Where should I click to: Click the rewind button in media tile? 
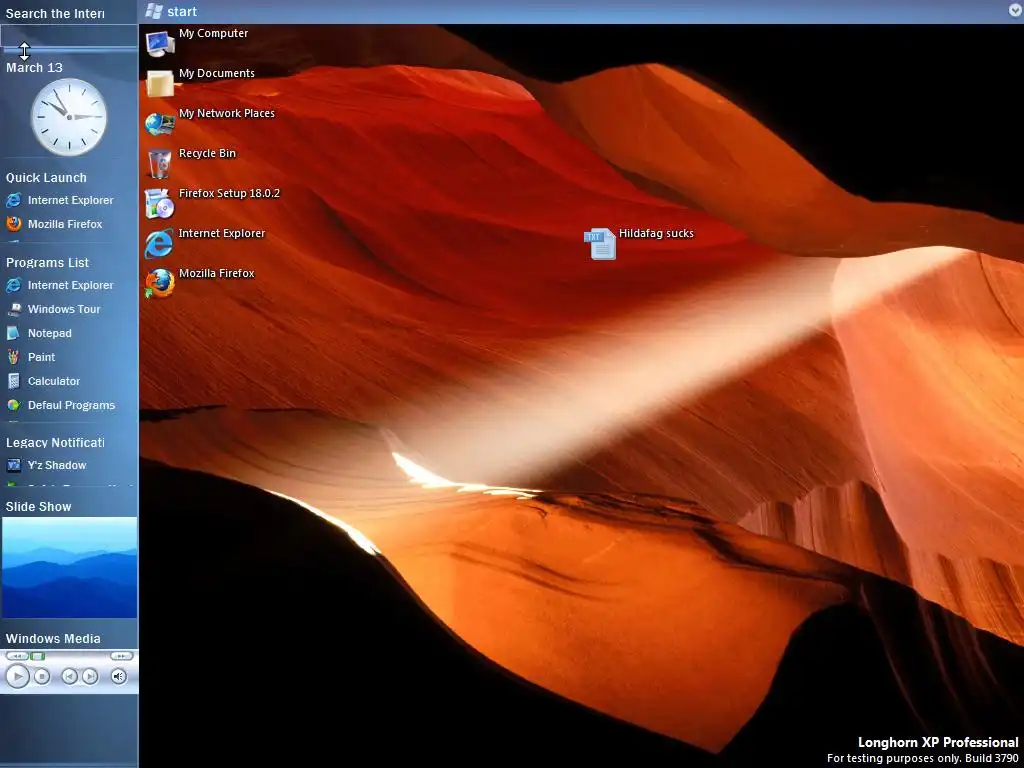16,656
